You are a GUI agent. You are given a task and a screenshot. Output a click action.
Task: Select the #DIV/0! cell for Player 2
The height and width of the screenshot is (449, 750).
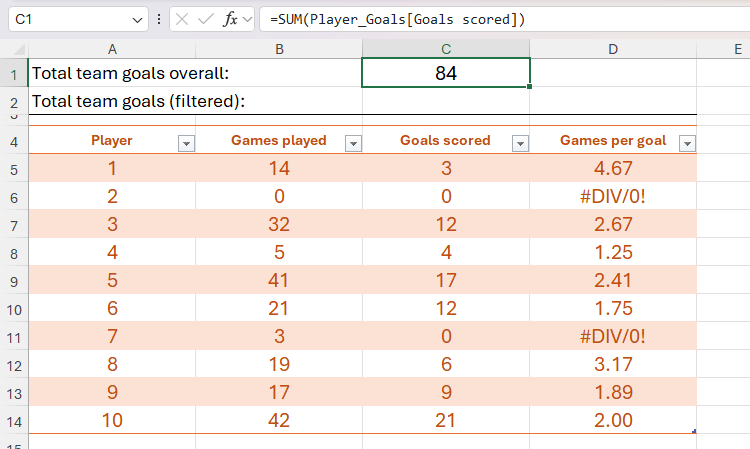[x=612, y=197]
